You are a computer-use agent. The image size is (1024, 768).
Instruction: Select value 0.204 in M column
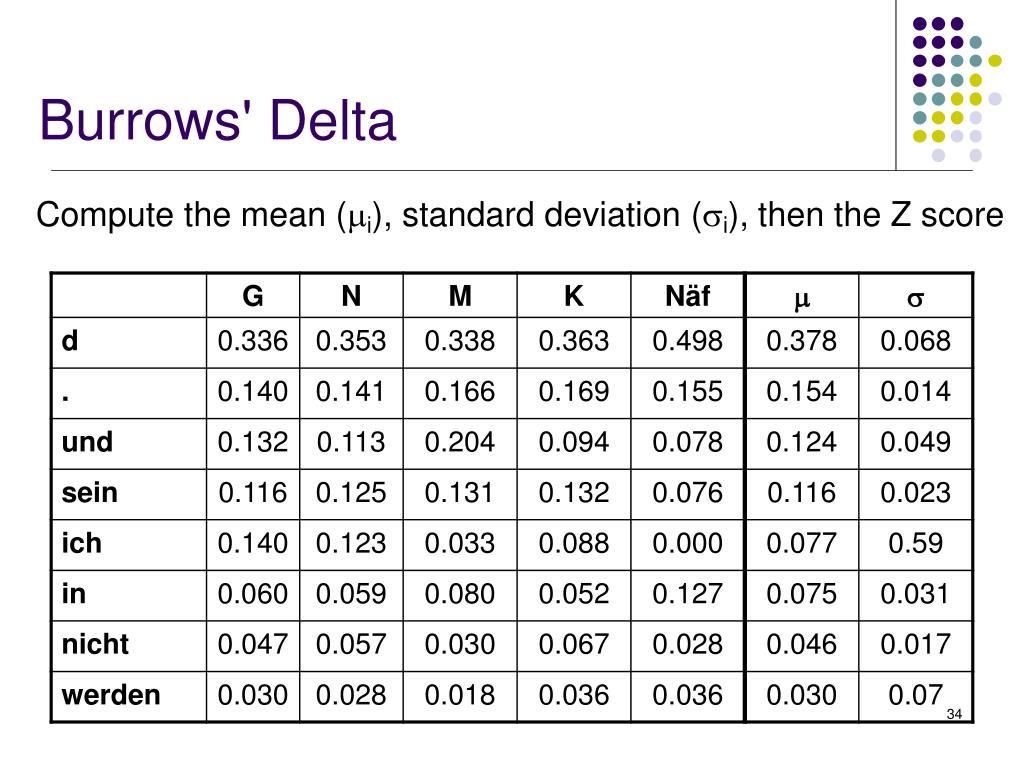(x=460, y=442)
